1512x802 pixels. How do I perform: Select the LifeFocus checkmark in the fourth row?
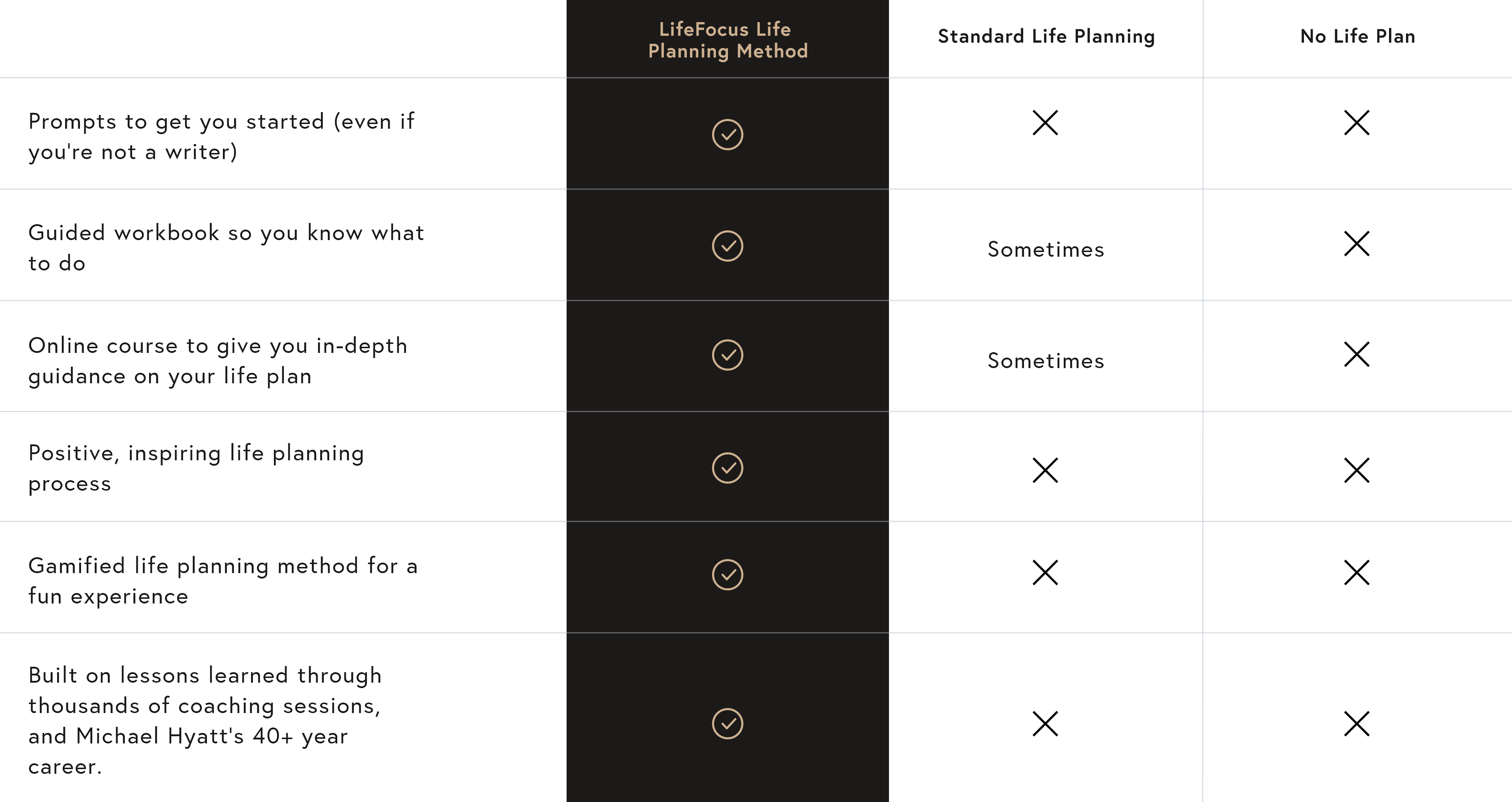(x=727, y=468)
